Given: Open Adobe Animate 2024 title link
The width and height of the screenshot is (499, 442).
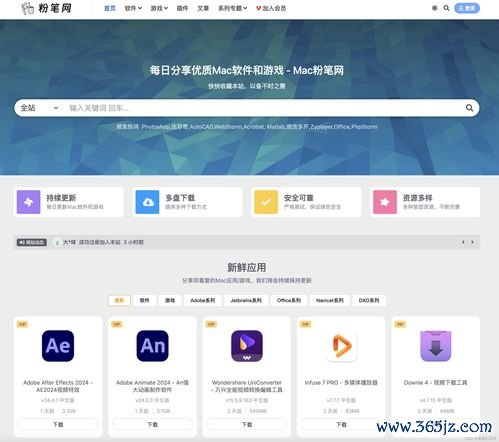Looking at the screenshot, I should coord(153,386).
